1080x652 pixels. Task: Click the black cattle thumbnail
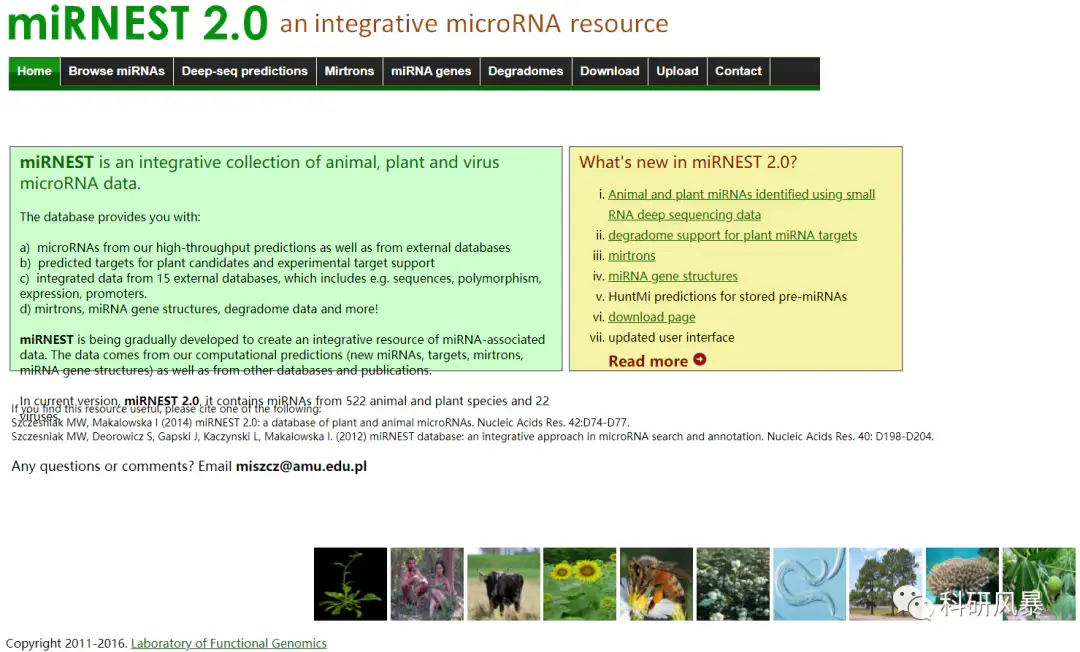click(503, 584)
